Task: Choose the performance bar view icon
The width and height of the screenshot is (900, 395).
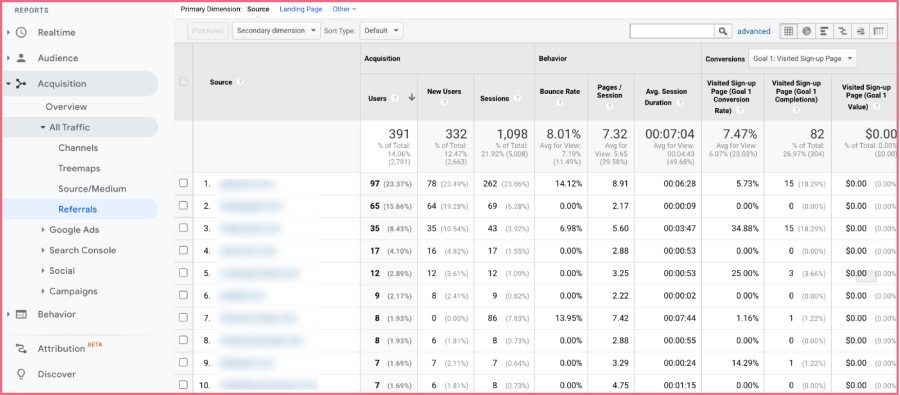Action: 824,31
